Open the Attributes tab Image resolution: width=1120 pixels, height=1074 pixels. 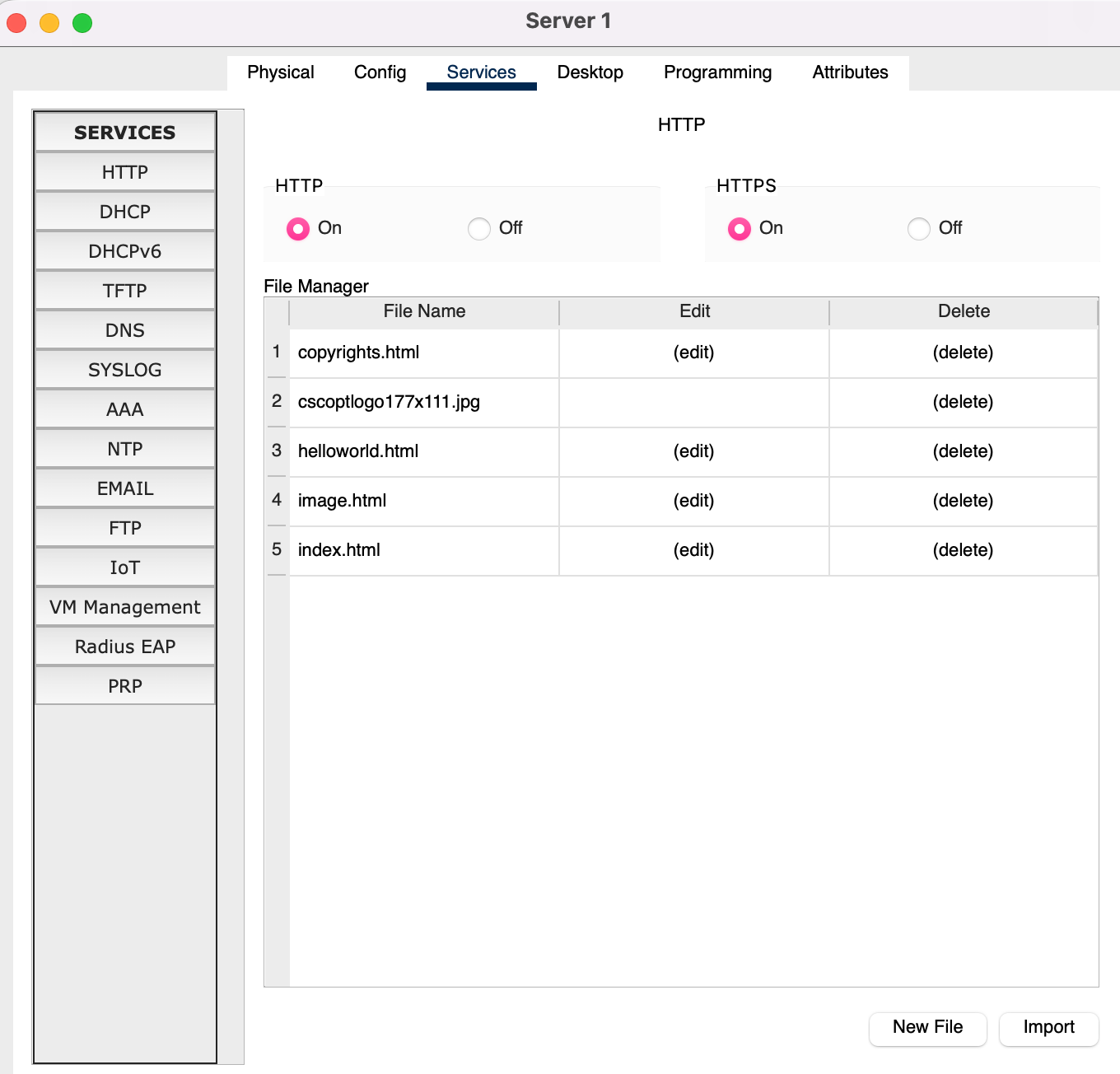point(851,72)
